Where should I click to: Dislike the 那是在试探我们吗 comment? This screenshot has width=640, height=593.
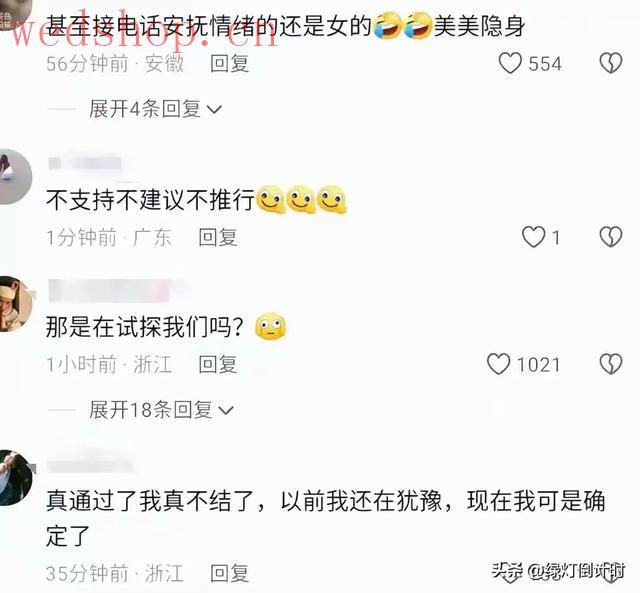611,364
